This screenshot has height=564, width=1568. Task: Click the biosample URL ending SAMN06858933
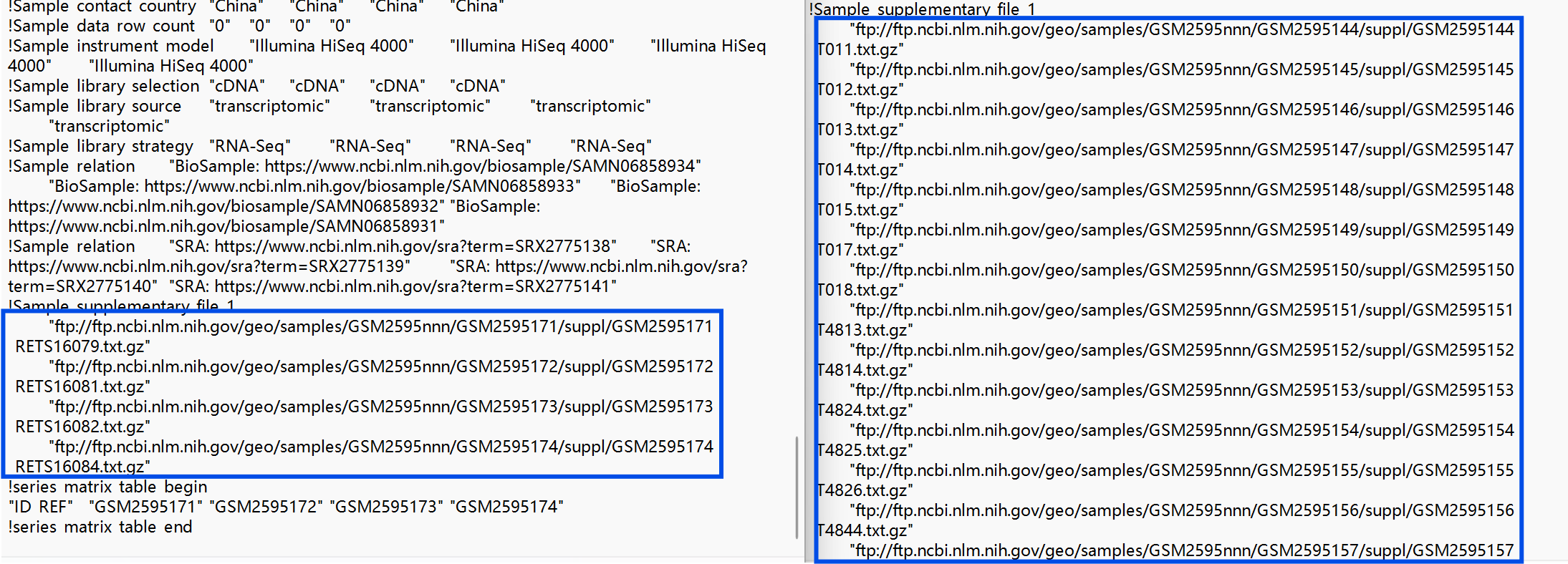coord(360,186)
